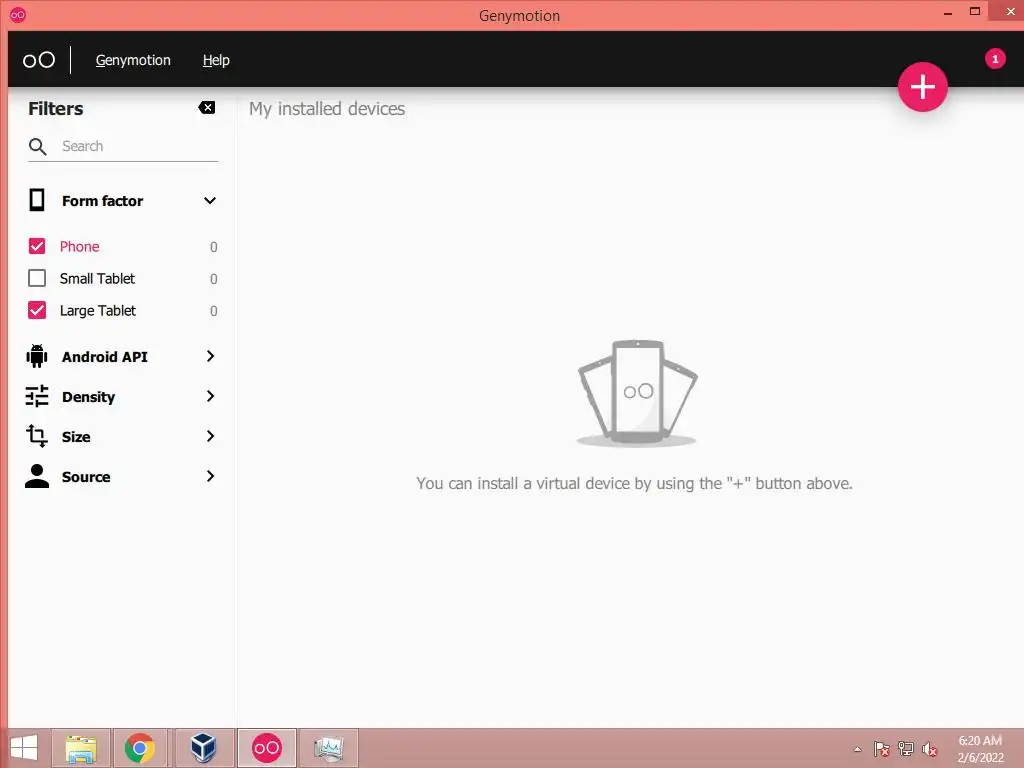The width and height of the screenshot is (1024, 768).
Task: Click the Source label
Action: [x=86, y=477]
